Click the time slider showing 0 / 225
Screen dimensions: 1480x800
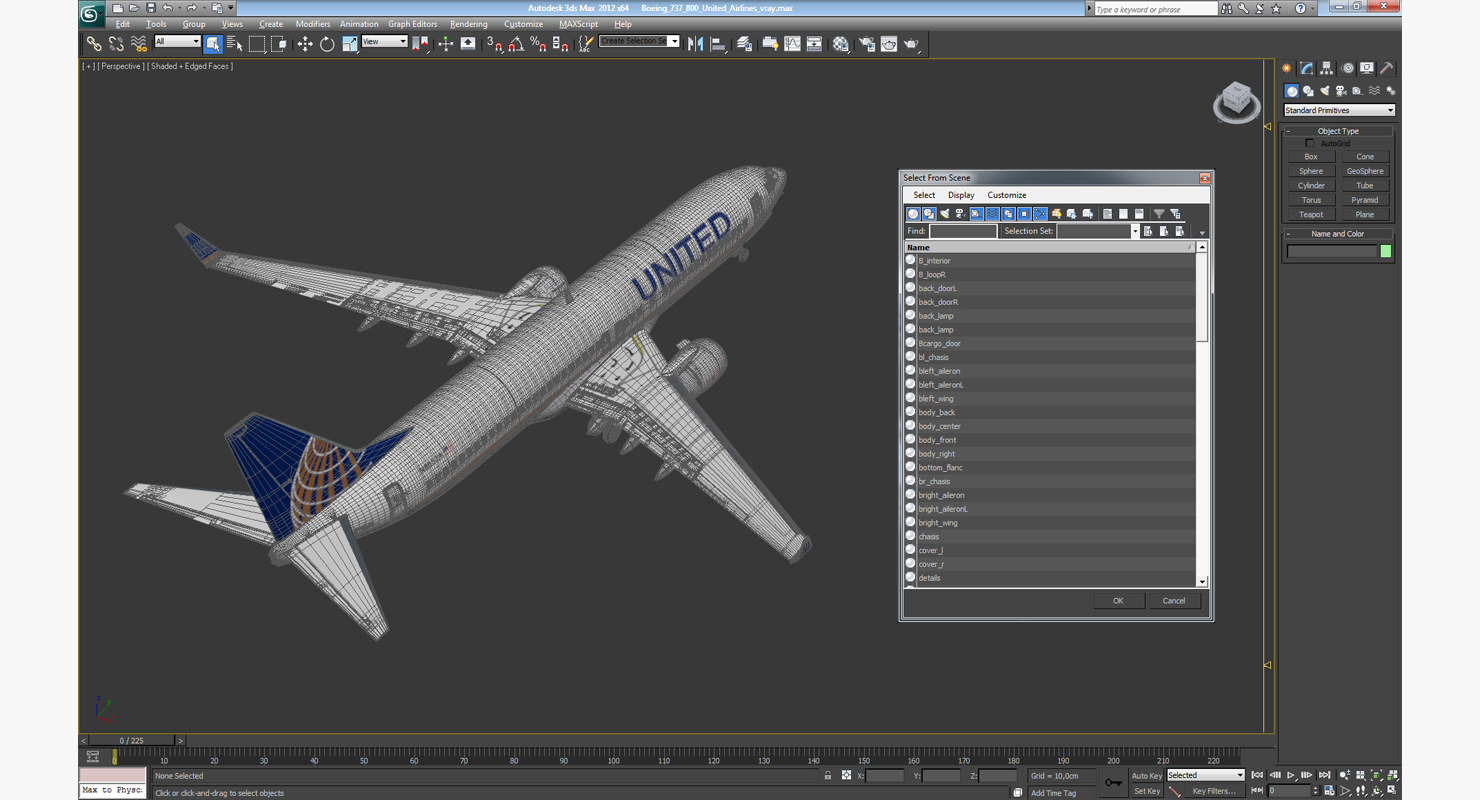click(132, 741)
